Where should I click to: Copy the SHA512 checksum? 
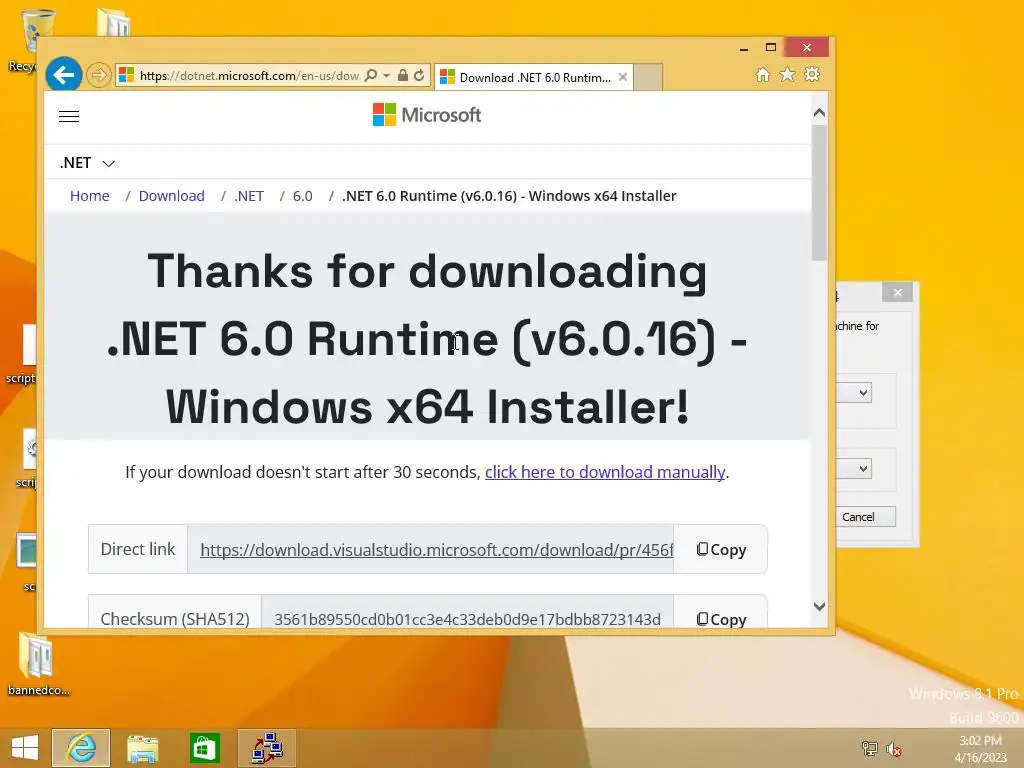721,619
